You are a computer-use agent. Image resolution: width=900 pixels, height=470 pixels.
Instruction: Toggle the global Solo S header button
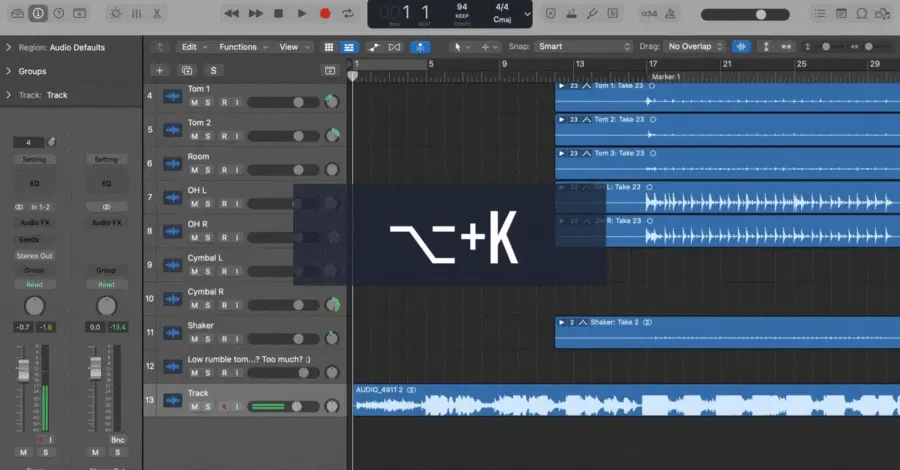[214, 70]
